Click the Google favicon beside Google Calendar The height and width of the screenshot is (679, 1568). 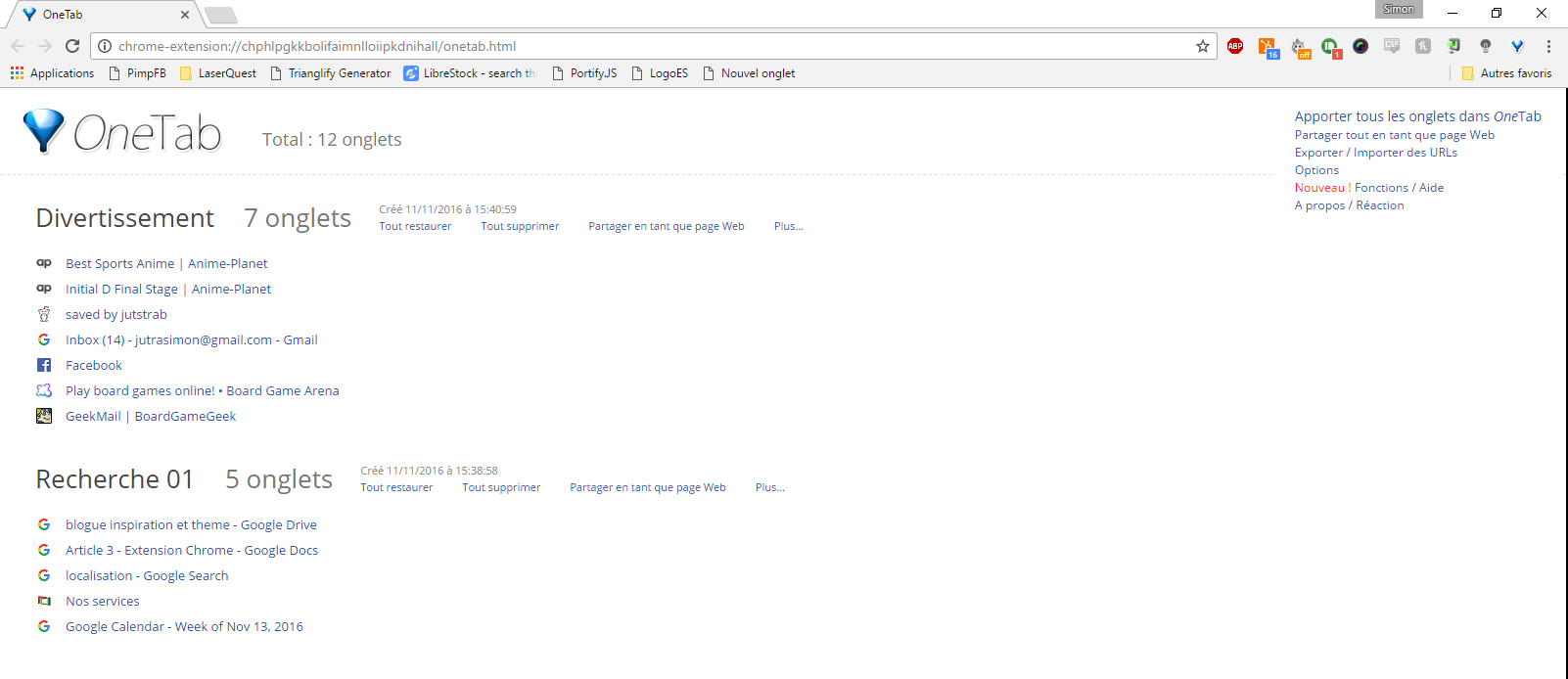tap(44, 626)
